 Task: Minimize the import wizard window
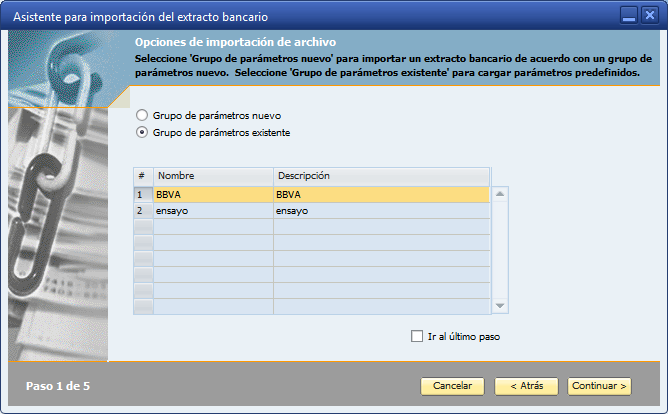click(628, 16)
